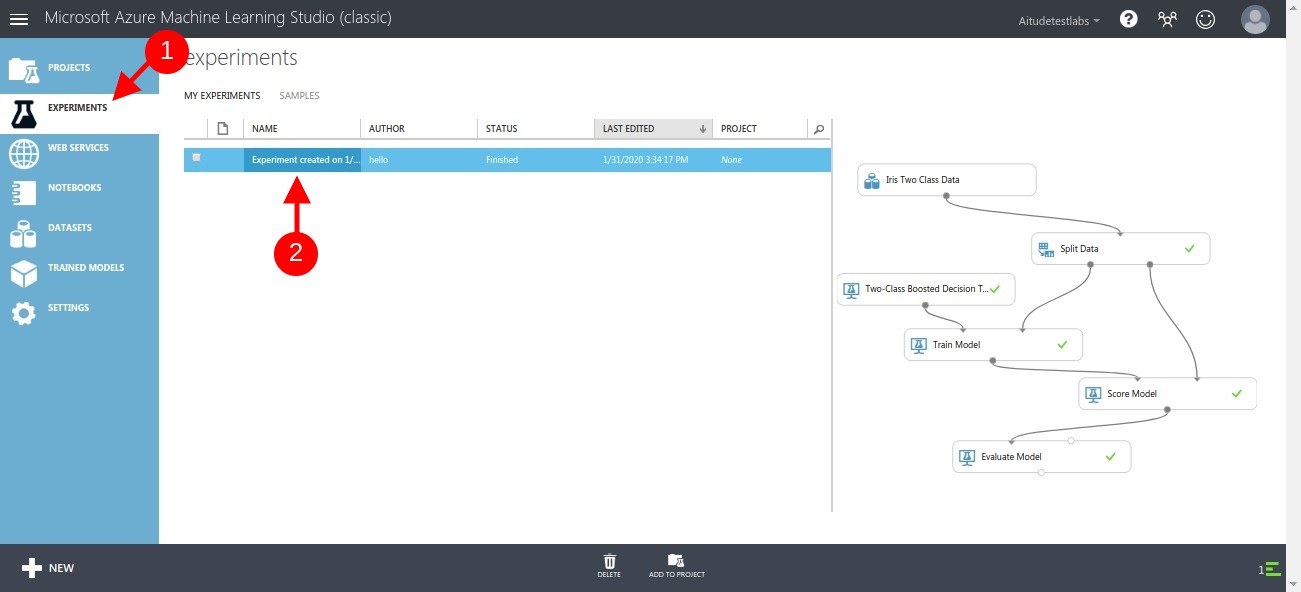Open the experiment search magnifier

(x=819, y=128)
